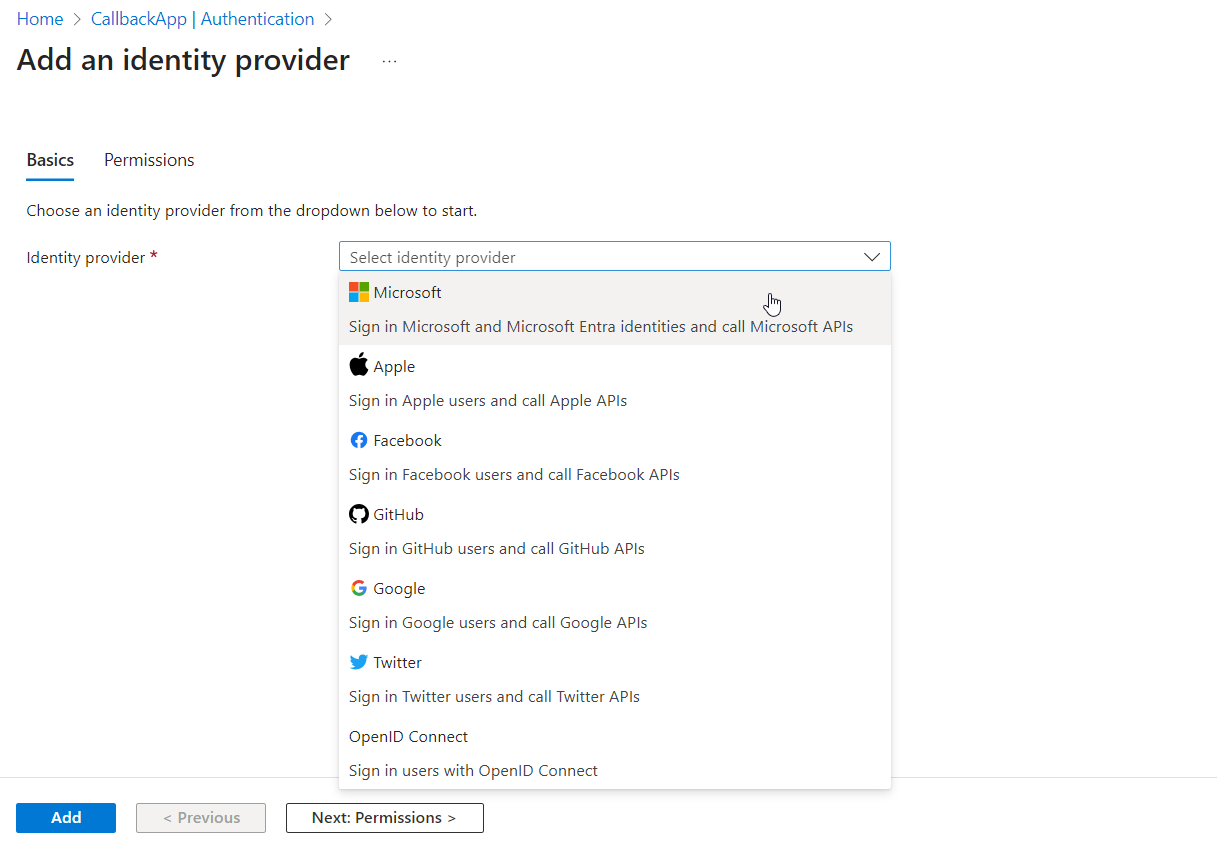This screenshot has width=1217, height=850.
Task: Open the page options ellipsis menu
Action: (x=389, y=60)
